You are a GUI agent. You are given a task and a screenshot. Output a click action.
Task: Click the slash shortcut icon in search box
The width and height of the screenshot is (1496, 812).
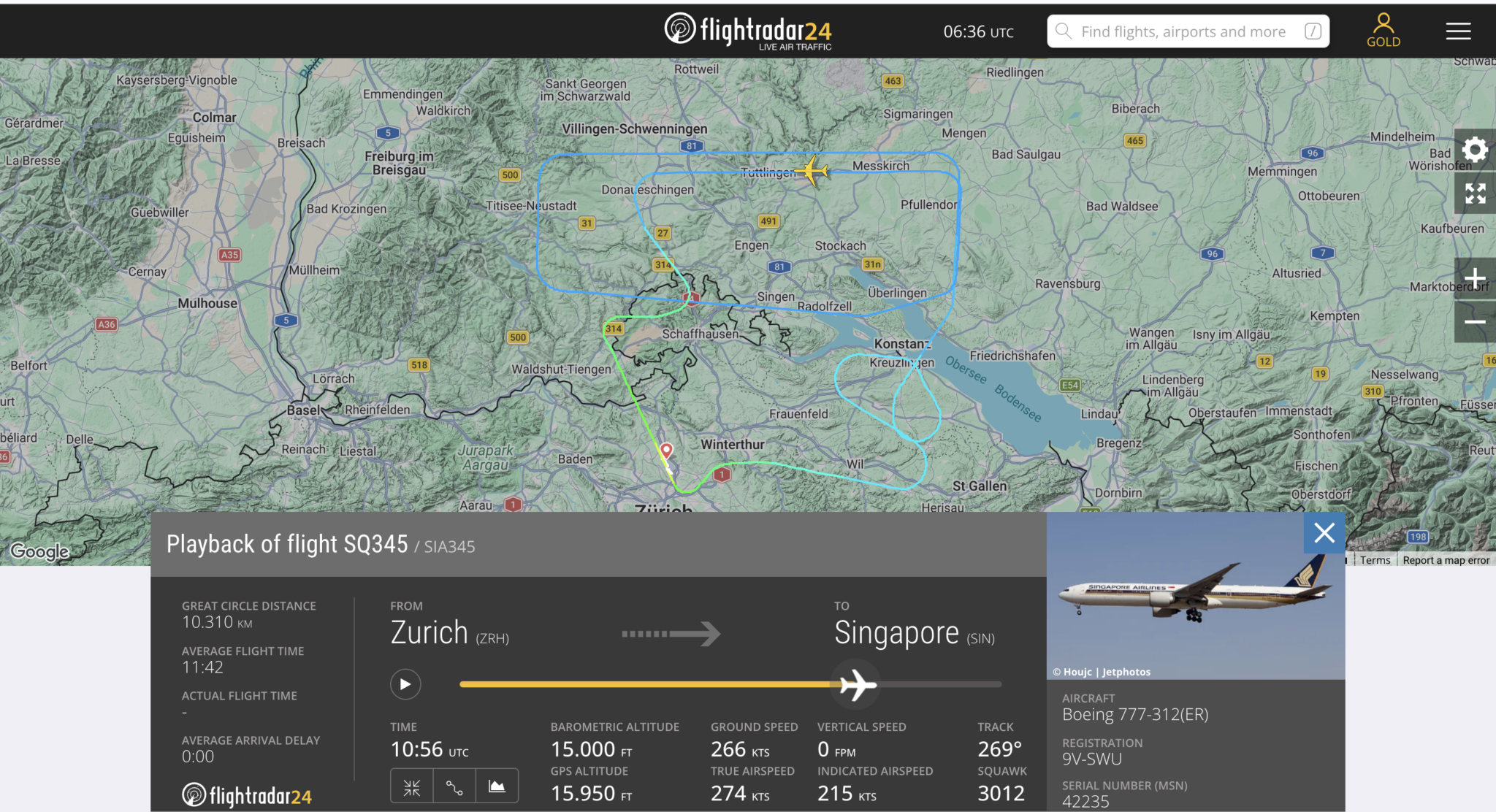pyautogui.click(x=1313, y=31)
